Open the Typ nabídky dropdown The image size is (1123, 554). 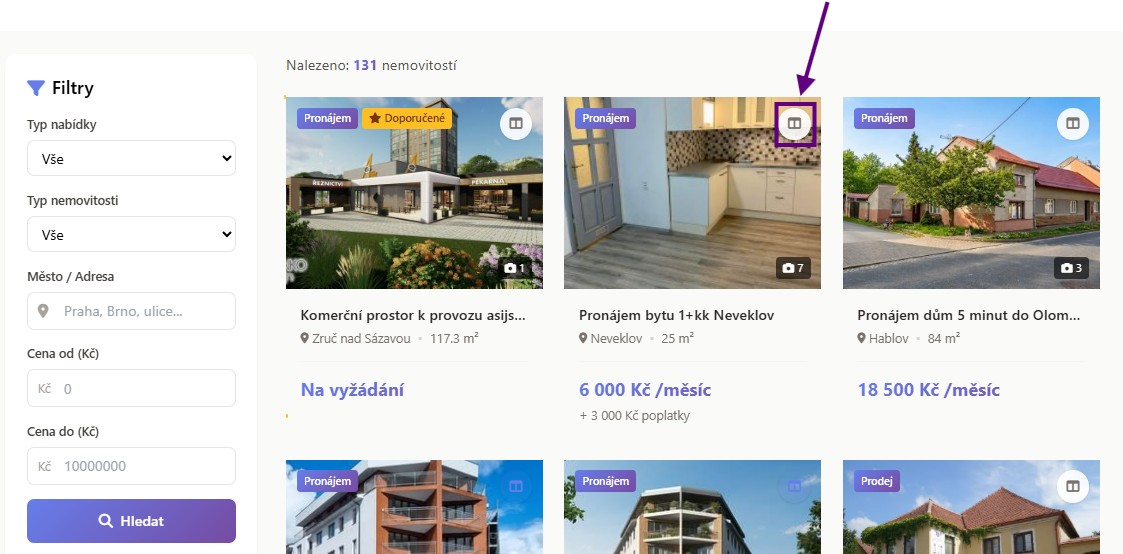tap(131, 158)
